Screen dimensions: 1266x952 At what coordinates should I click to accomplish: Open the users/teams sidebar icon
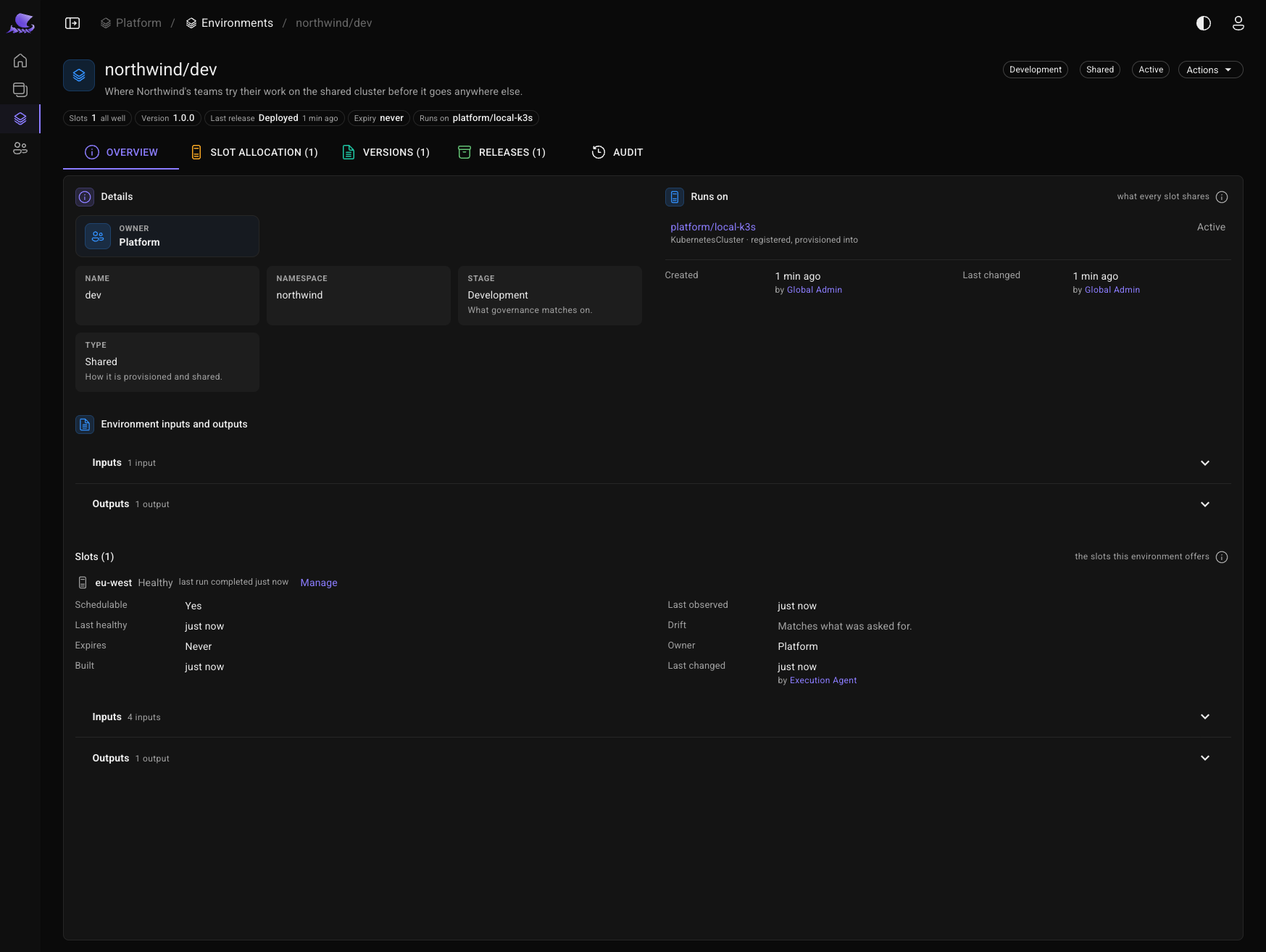pyautogui.click(x=20, y=148)
